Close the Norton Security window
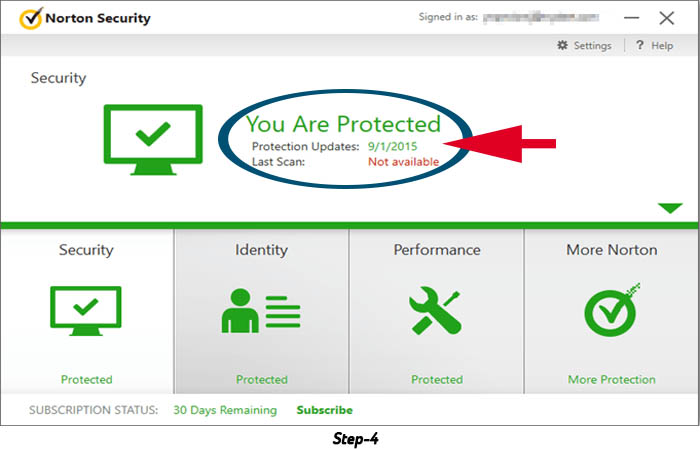Screen dimensions: 700x450 tap(667, 18)
